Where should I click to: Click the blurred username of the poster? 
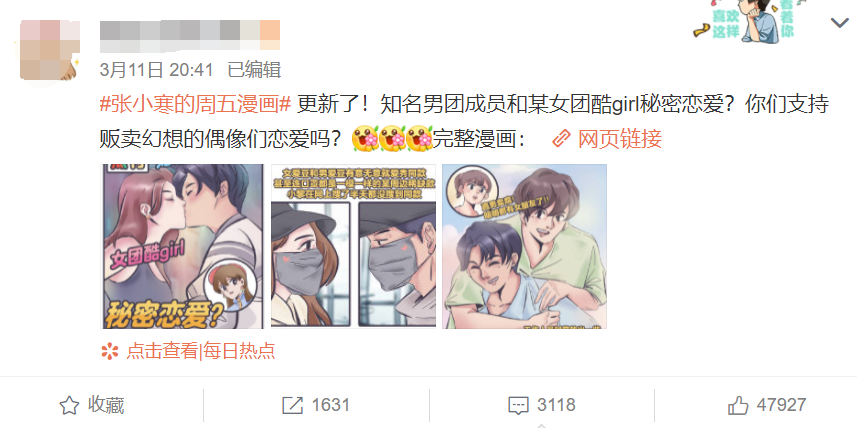(x=190, y=35)
